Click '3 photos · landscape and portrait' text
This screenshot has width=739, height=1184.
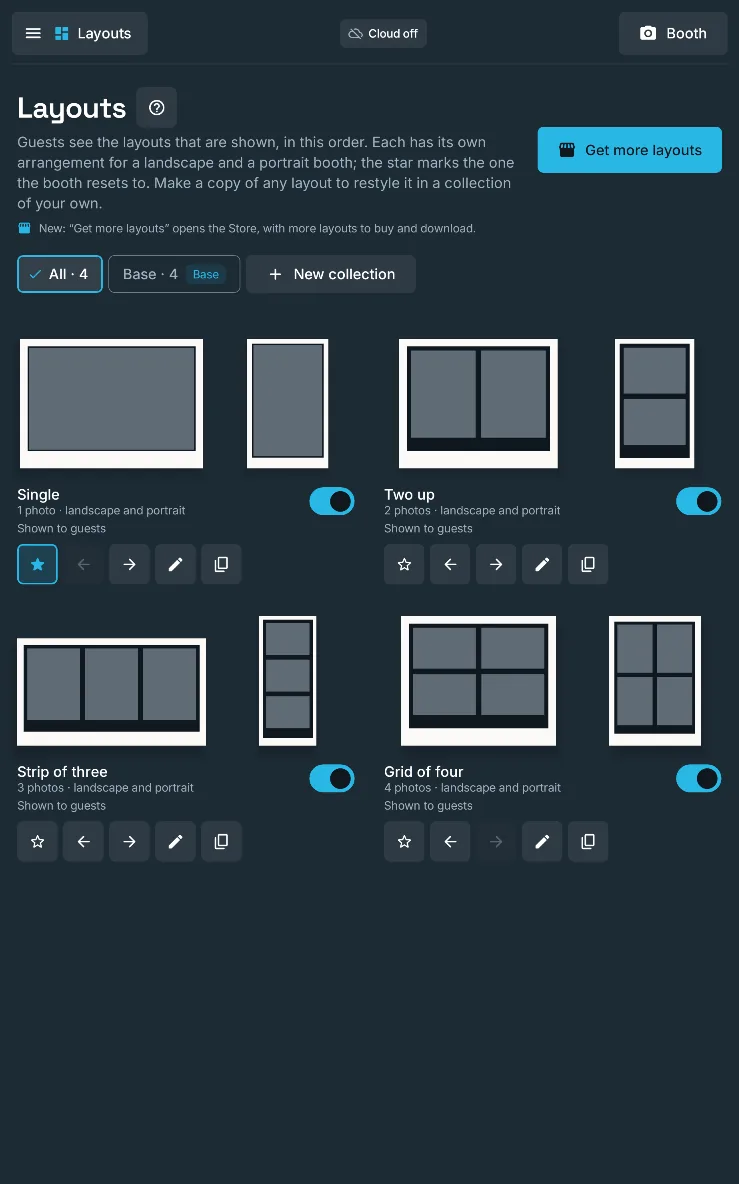tap(106, 788)
